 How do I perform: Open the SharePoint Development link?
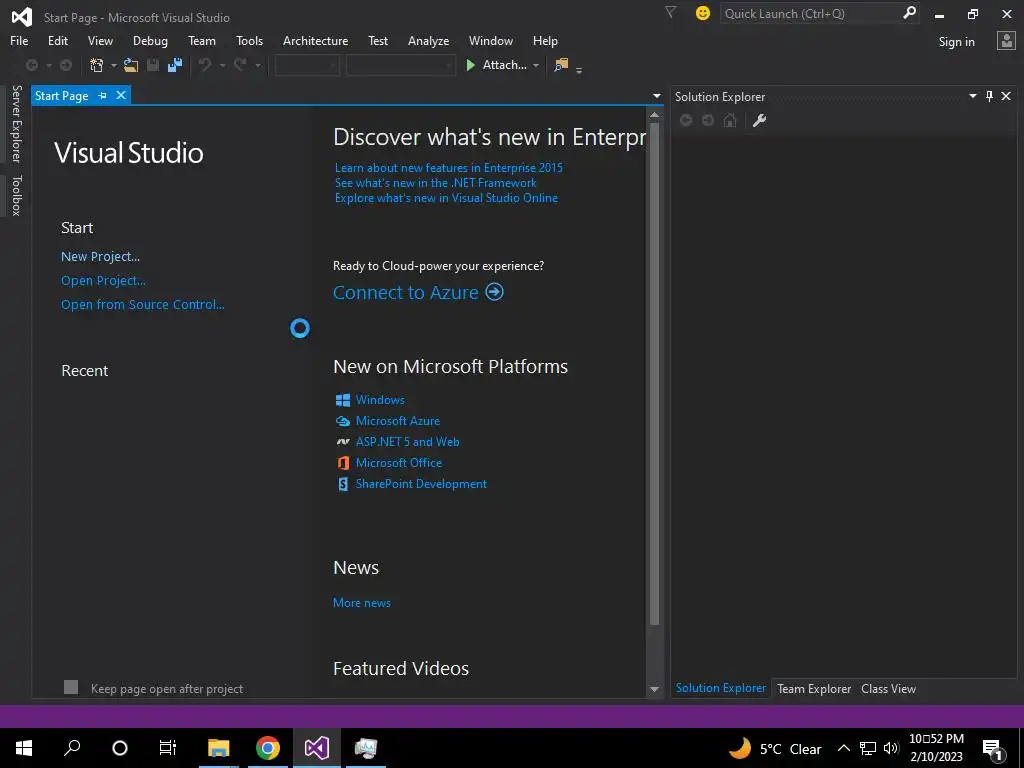(x=421, y=484)
